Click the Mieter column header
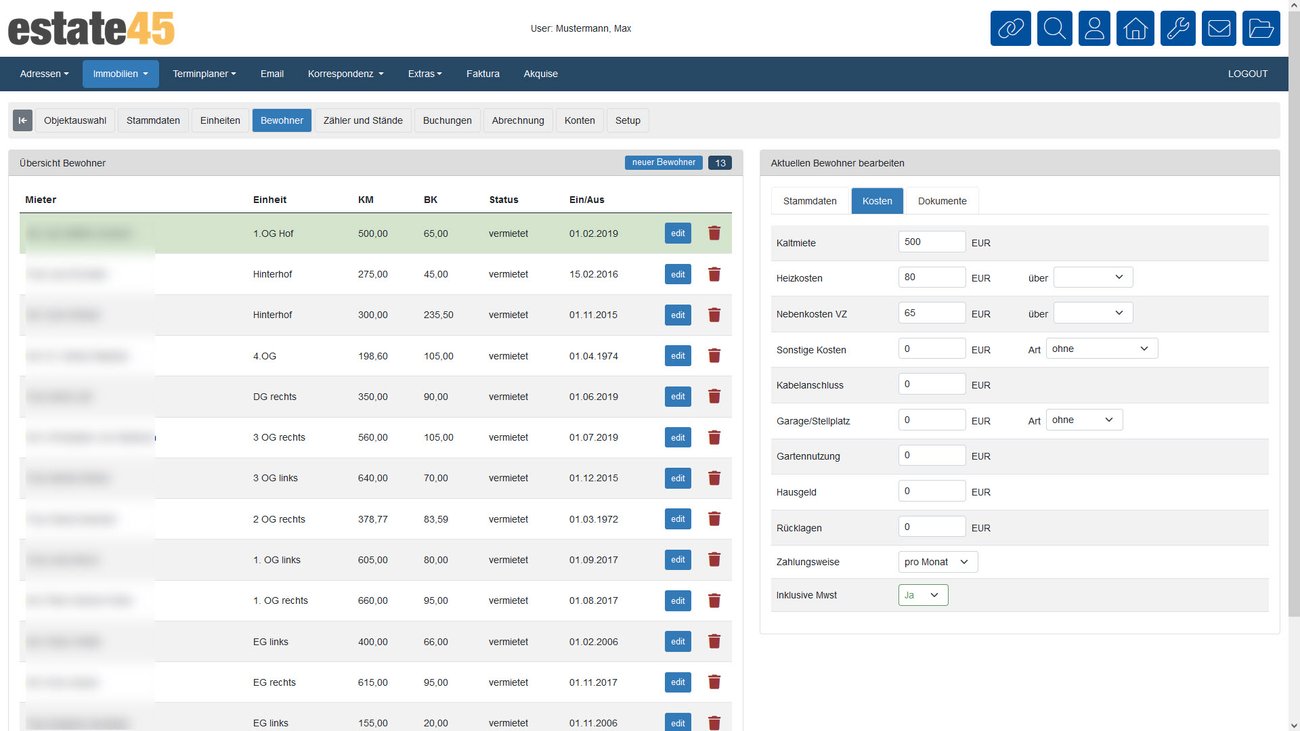Screen dimensions: 1300x731 41,200
